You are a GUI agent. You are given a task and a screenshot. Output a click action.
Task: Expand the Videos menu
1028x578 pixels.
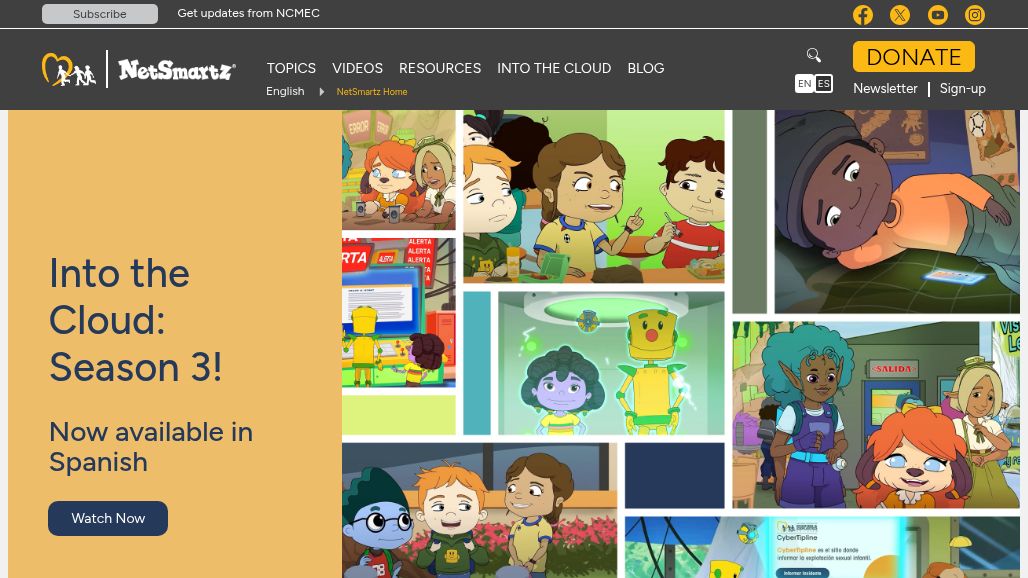pos(357,68)
